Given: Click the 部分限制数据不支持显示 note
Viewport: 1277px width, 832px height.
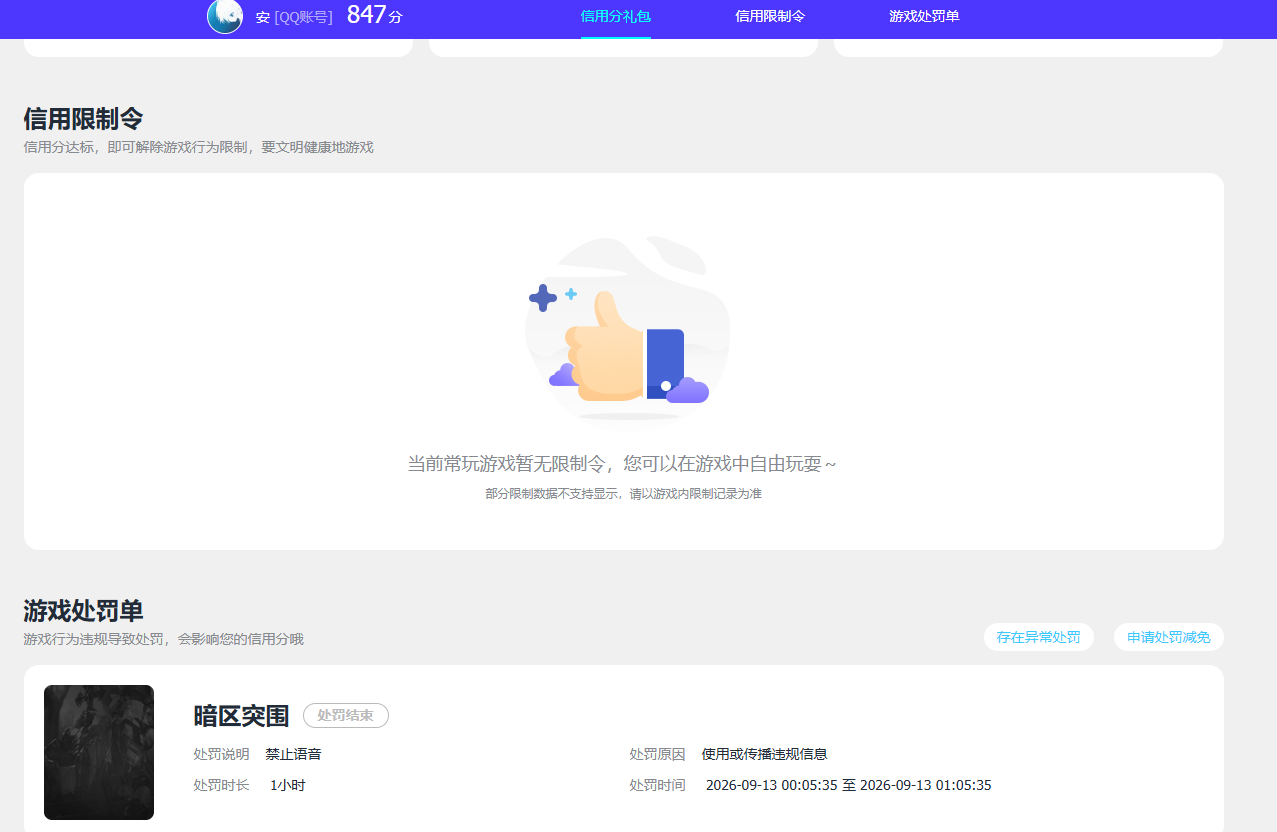Looking at the screenshot, I should [x=623, y=494].
